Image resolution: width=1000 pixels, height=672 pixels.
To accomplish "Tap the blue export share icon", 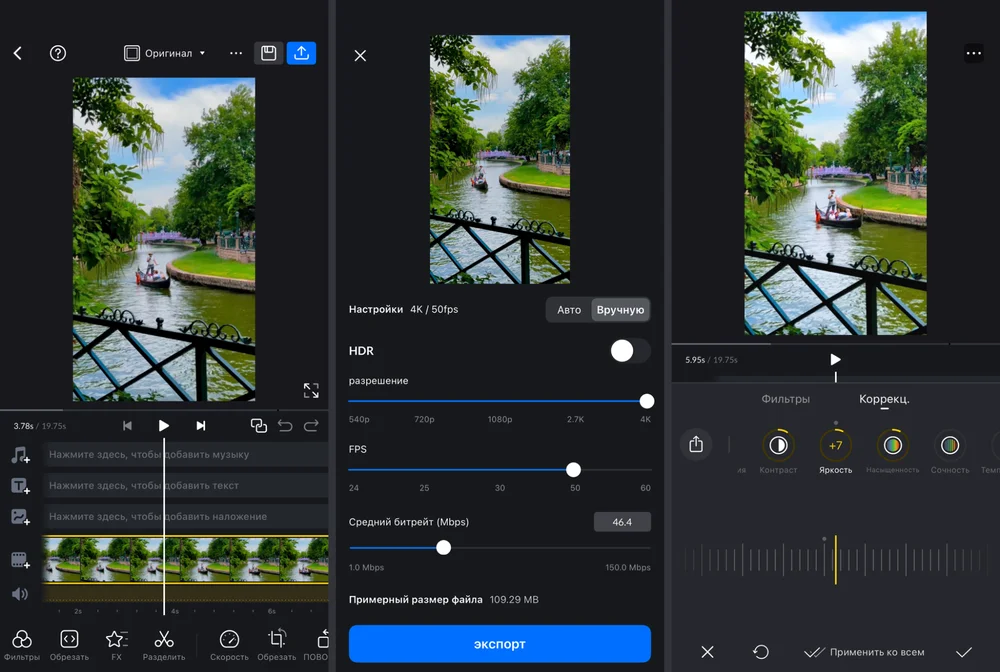I will pyautogui.click(x=301, y=53).
